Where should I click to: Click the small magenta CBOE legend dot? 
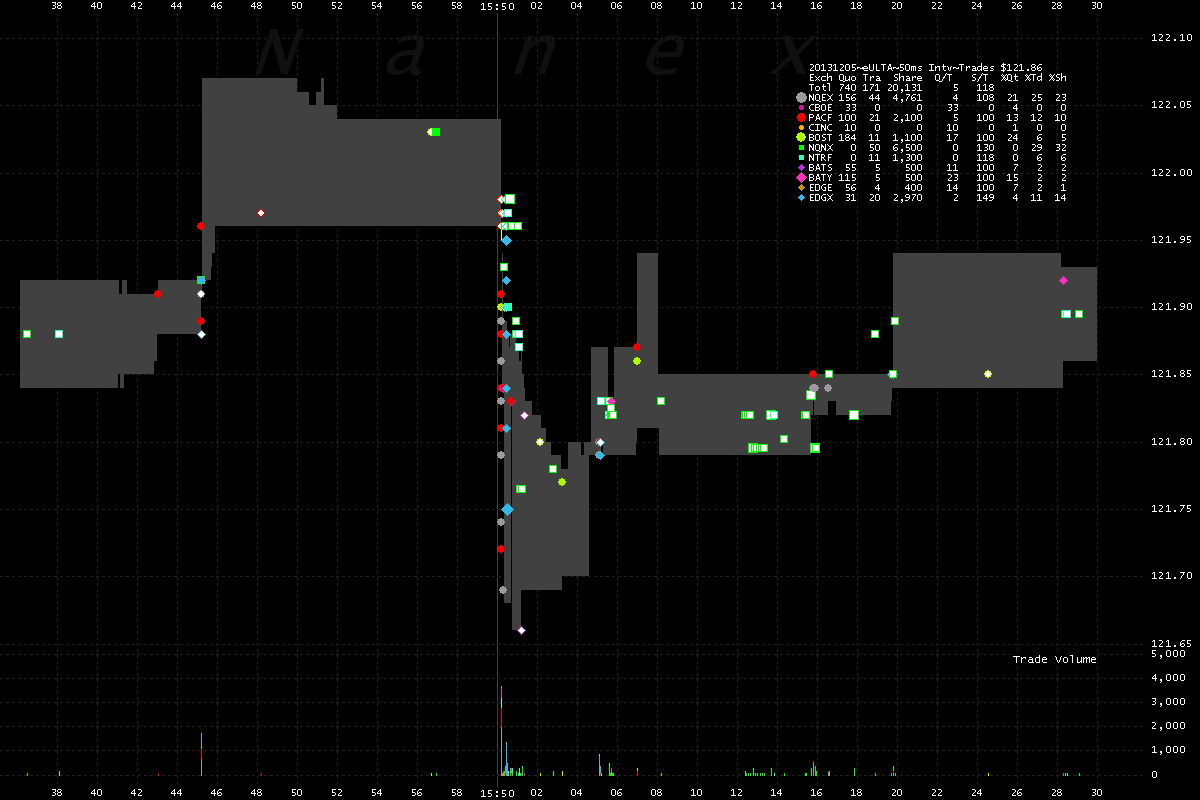tap(801, 108)
